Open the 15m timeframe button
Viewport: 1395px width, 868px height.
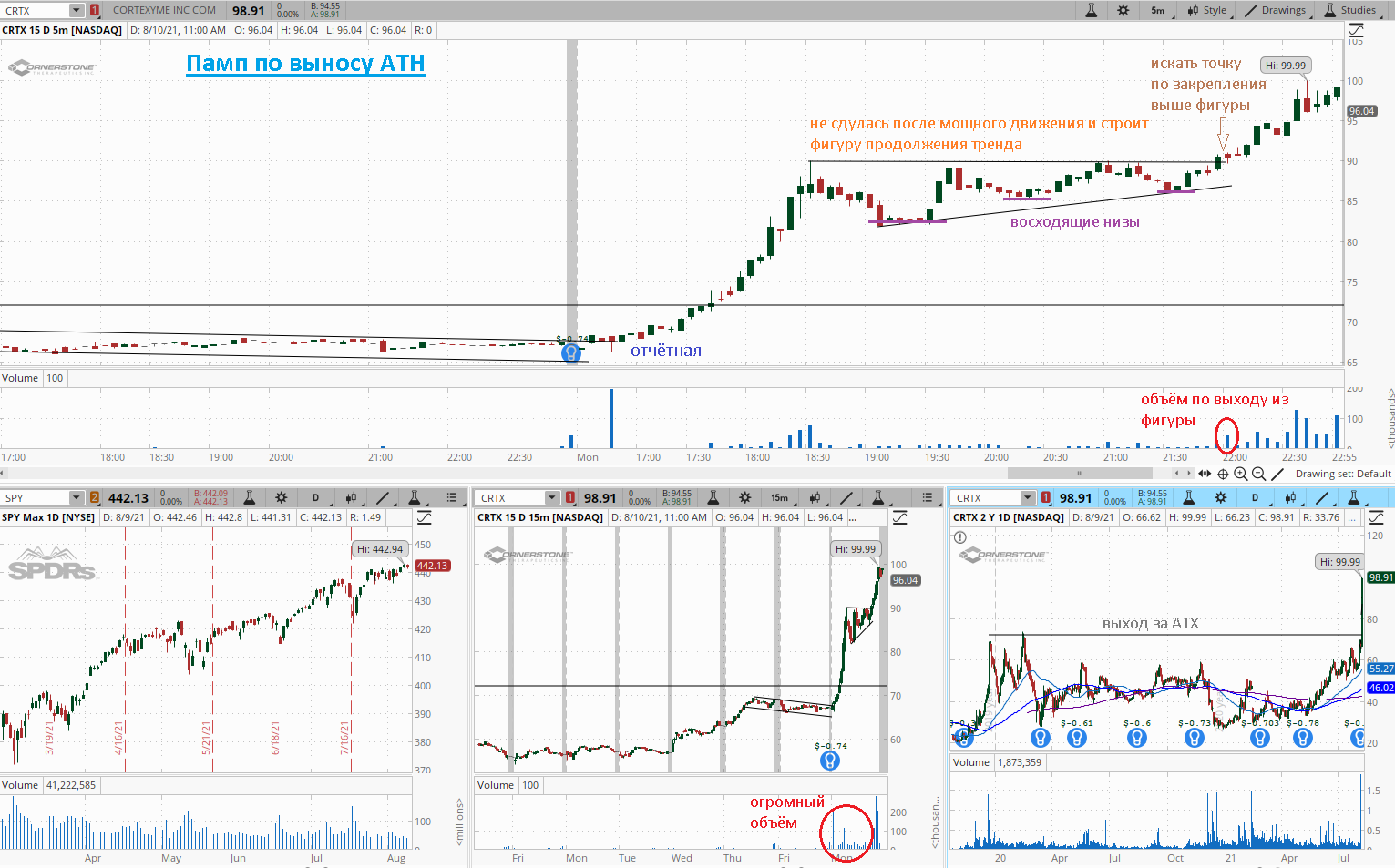(780, 498)
